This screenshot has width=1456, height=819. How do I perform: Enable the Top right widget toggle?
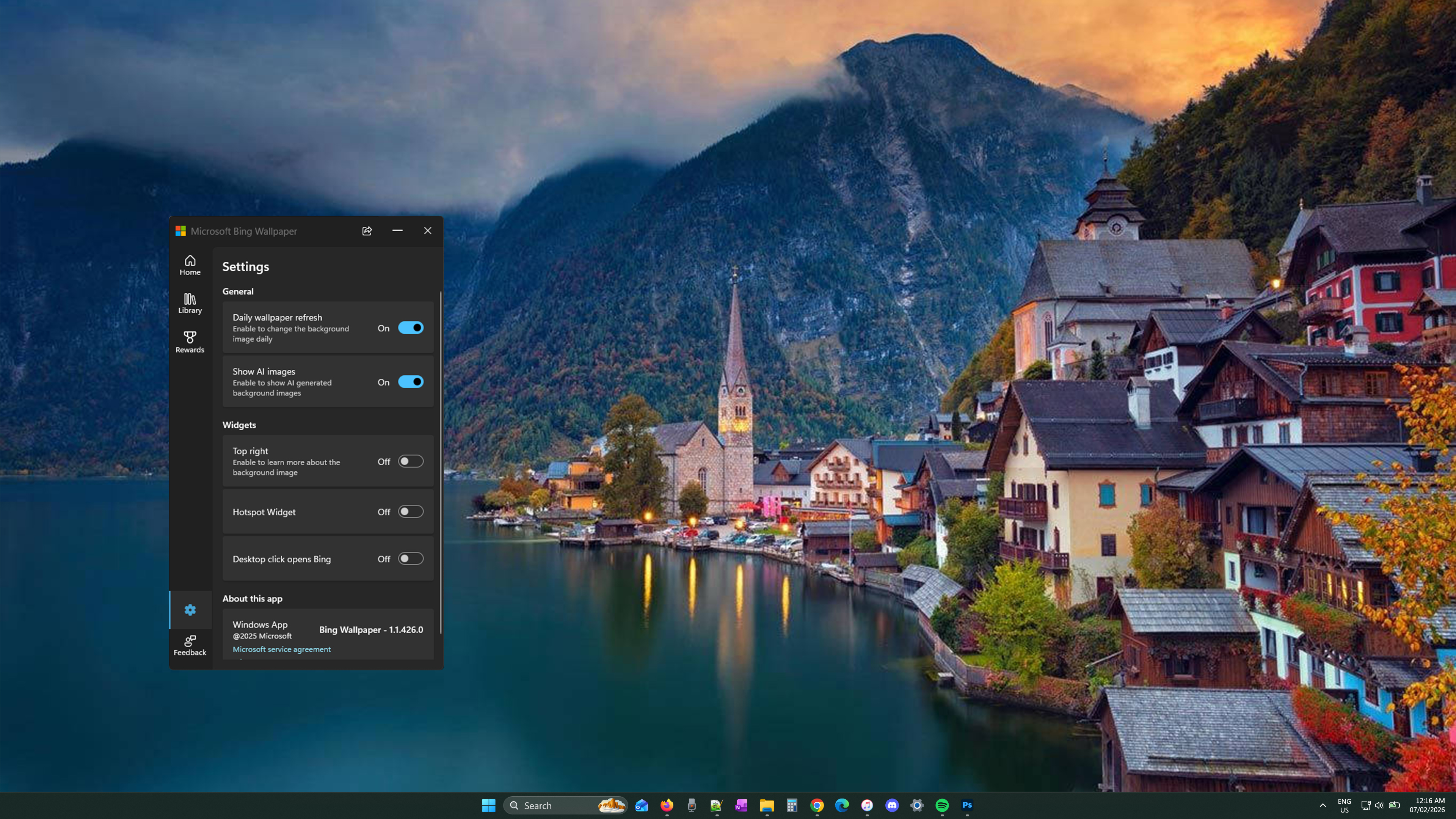(410, 461)
